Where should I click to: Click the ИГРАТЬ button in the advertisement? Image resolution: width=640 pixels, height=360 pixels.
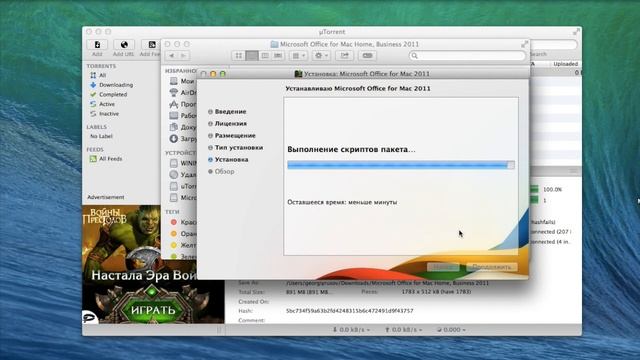(x=153, y=310)
